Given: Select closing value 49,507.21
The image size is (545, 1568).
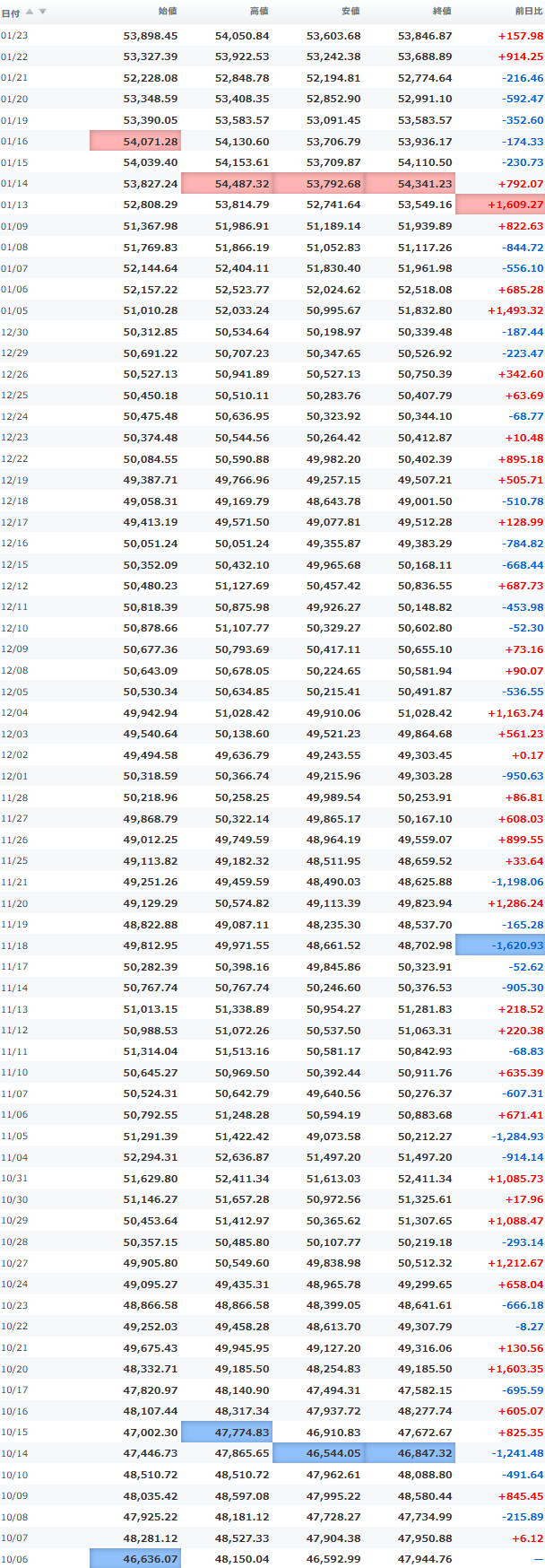Looking at the screenshot, I should pos(425,480).
